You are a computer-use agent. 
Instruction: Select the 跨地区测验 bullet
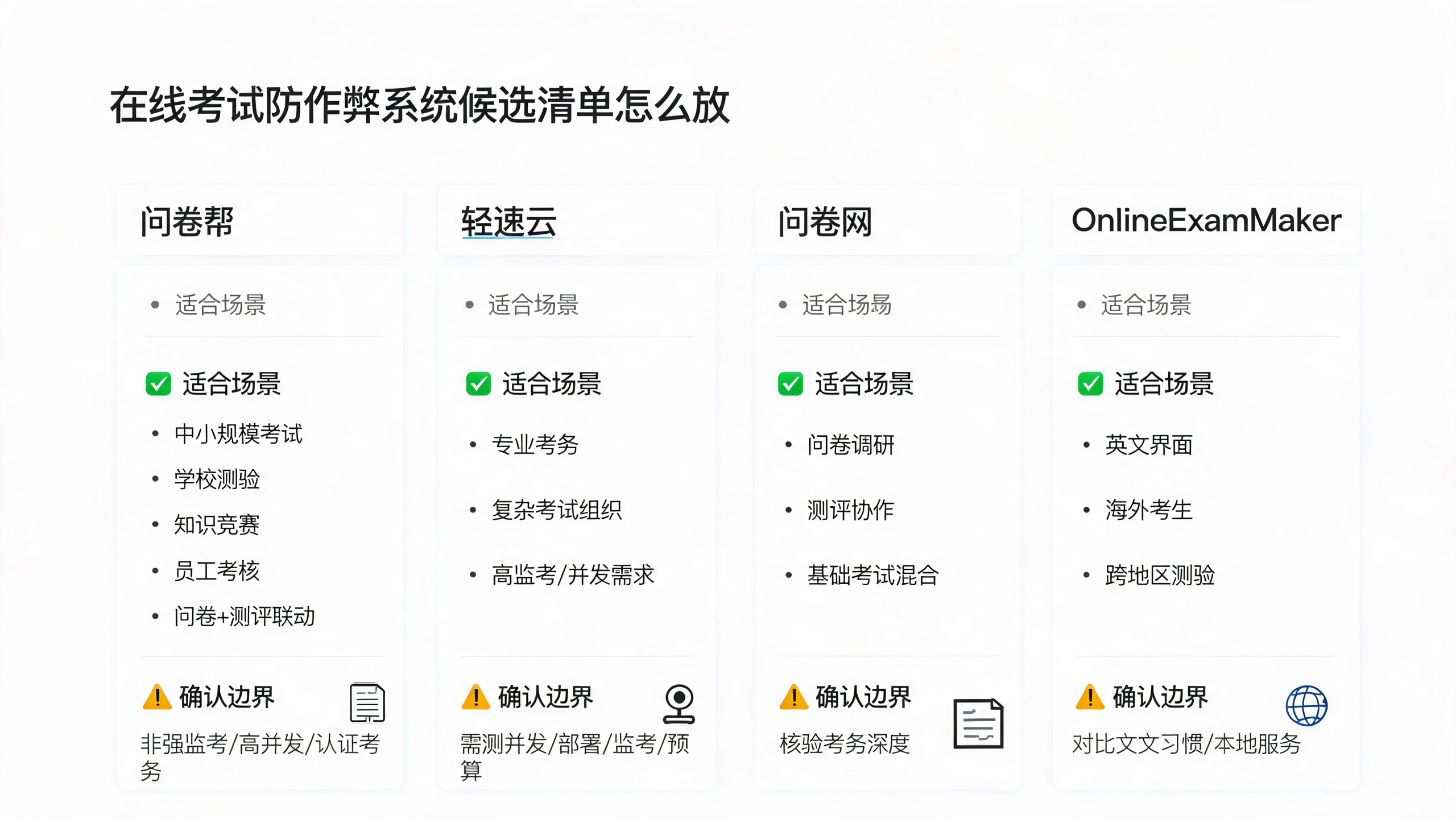1160,575
